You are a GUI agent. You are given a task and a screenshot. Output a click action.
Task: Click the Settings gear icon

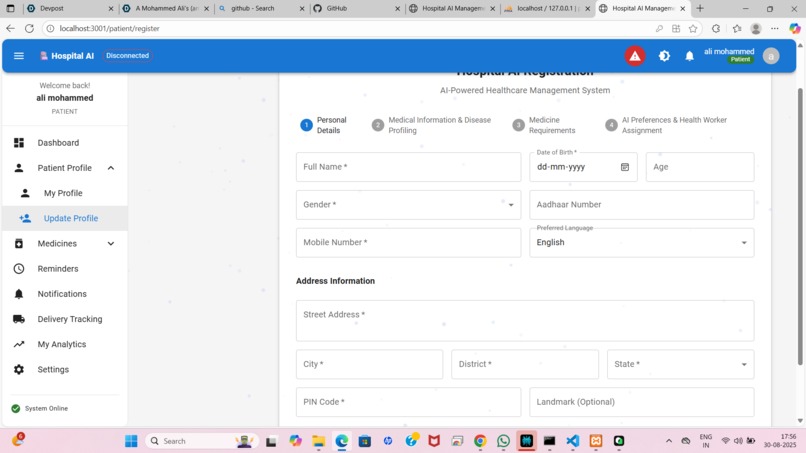[19, 369]
